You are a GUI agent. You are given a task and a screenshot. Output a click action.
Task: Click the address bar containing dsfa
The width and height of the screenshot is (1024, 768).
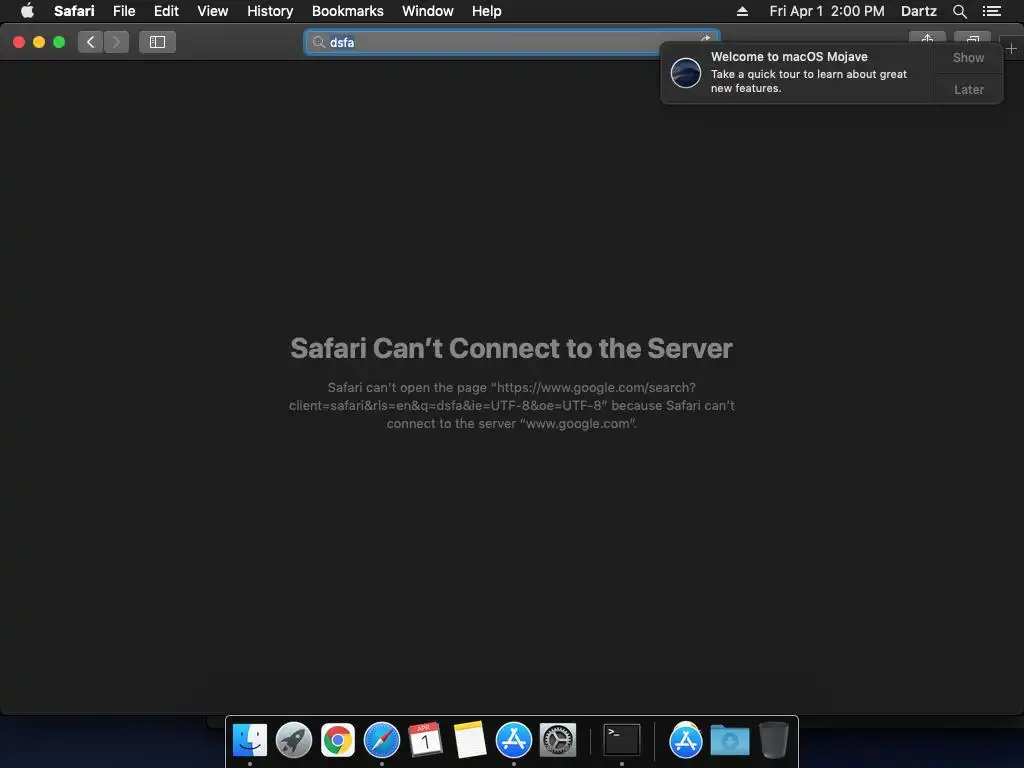(511, 42)
